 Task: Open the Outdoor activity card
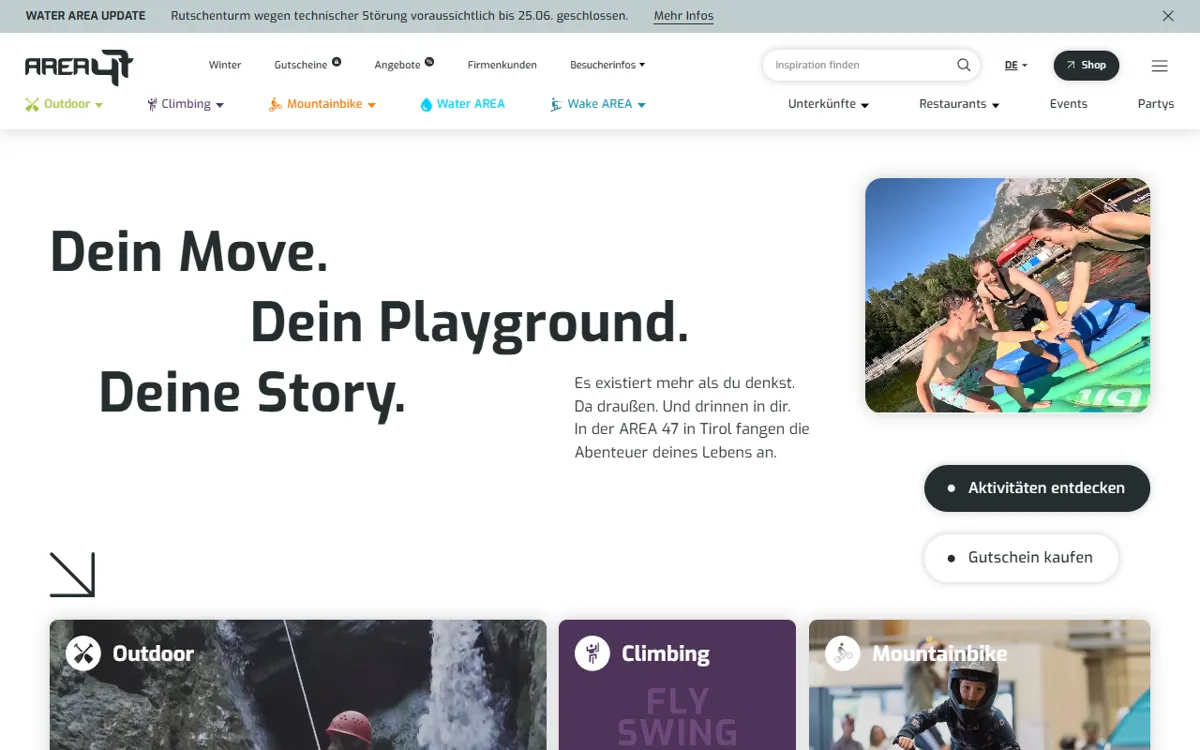[298, 685]
